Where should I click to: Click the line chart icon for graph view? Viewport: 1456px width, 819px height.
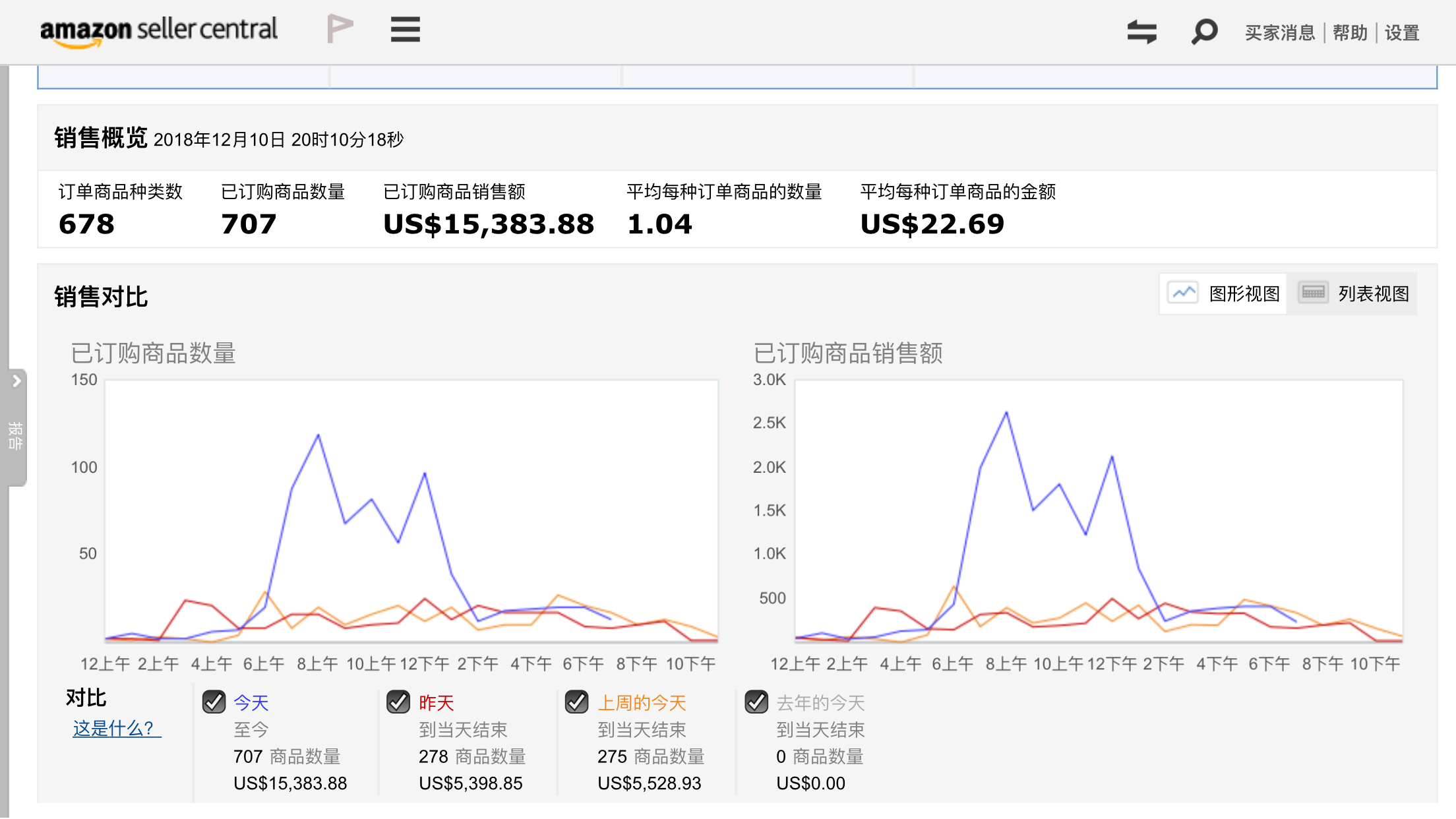pyautogui.click(x=1183, y=292)
